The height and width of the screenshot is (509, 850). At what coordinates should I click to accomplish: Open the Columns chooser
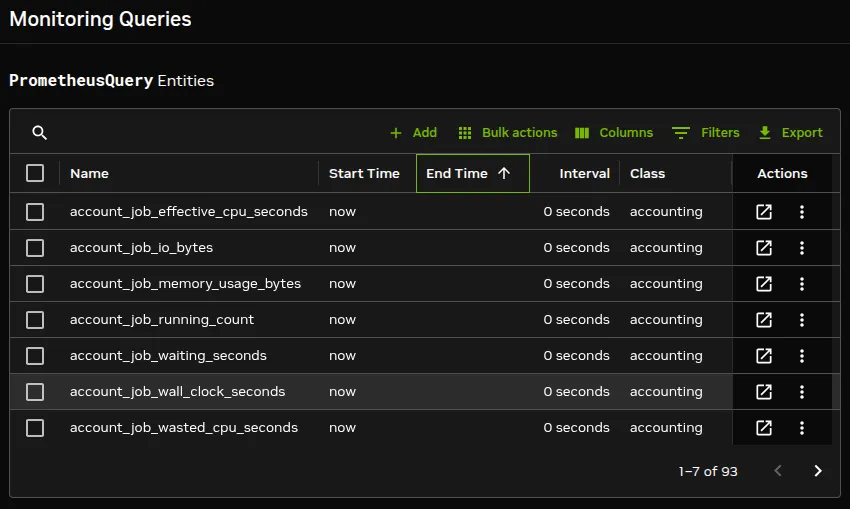coord(614,133)
